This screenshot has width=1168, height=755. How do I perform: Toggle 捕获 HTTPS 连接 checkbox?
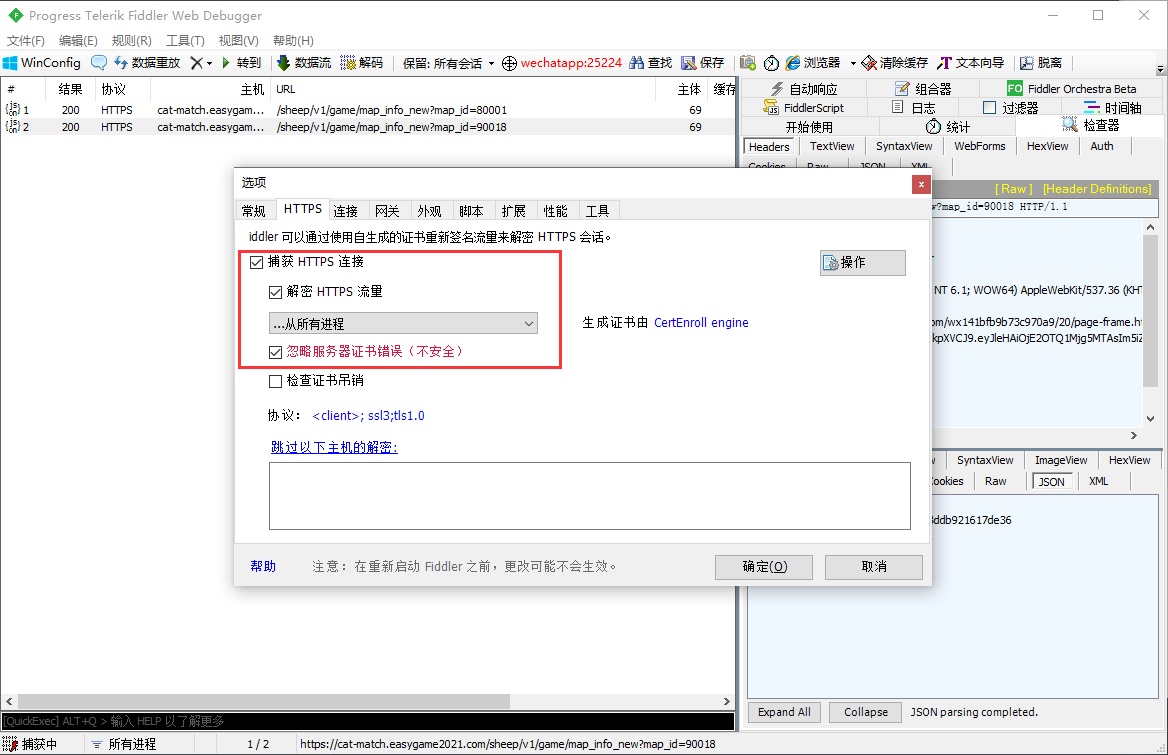pyautogui.click(x=256, y=262)
